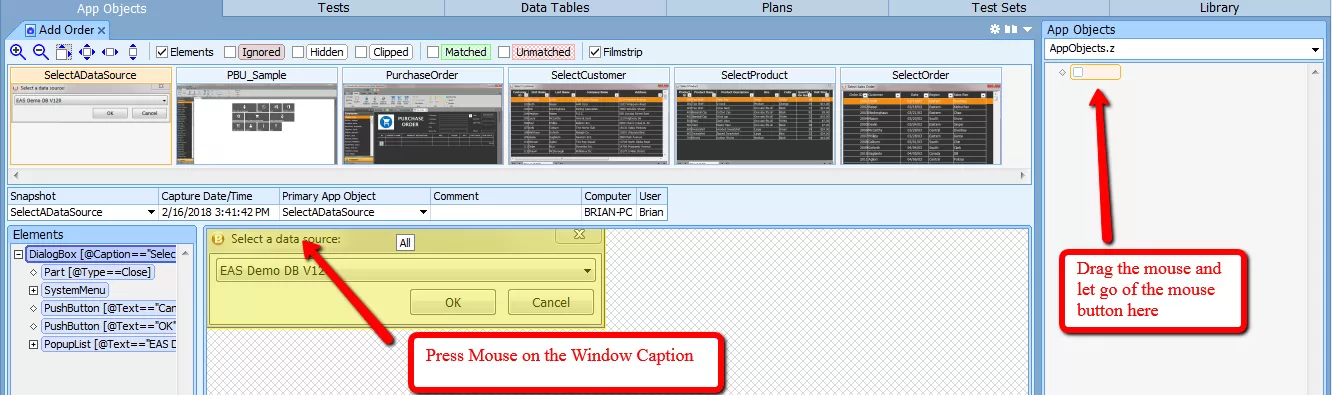The height and width of the screenshot is (395, 1332).
Task: Uncheck the Elements checkbox
Action: coord(161,52)
